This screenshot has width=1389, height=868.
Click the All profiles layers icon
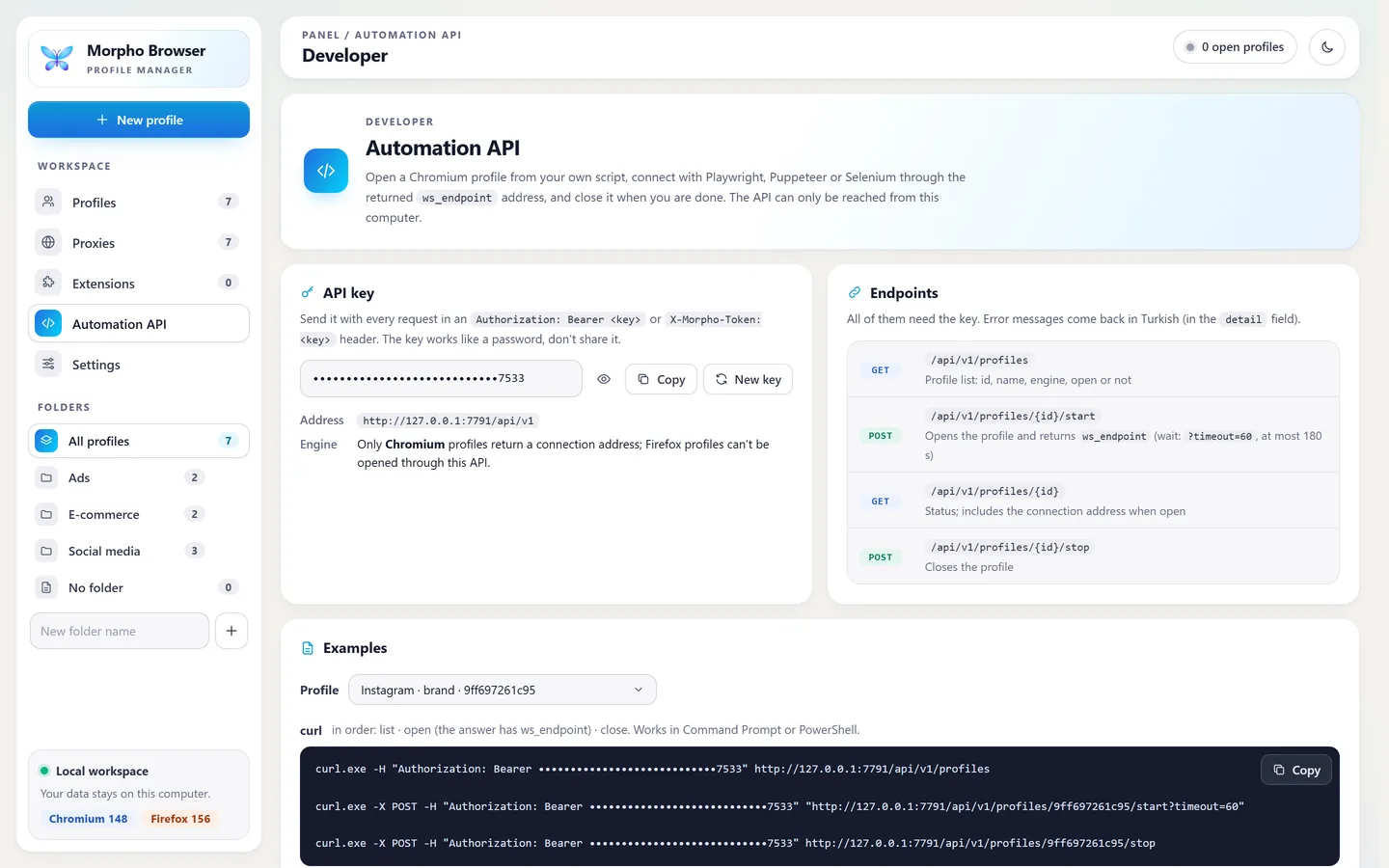(46, 441)
